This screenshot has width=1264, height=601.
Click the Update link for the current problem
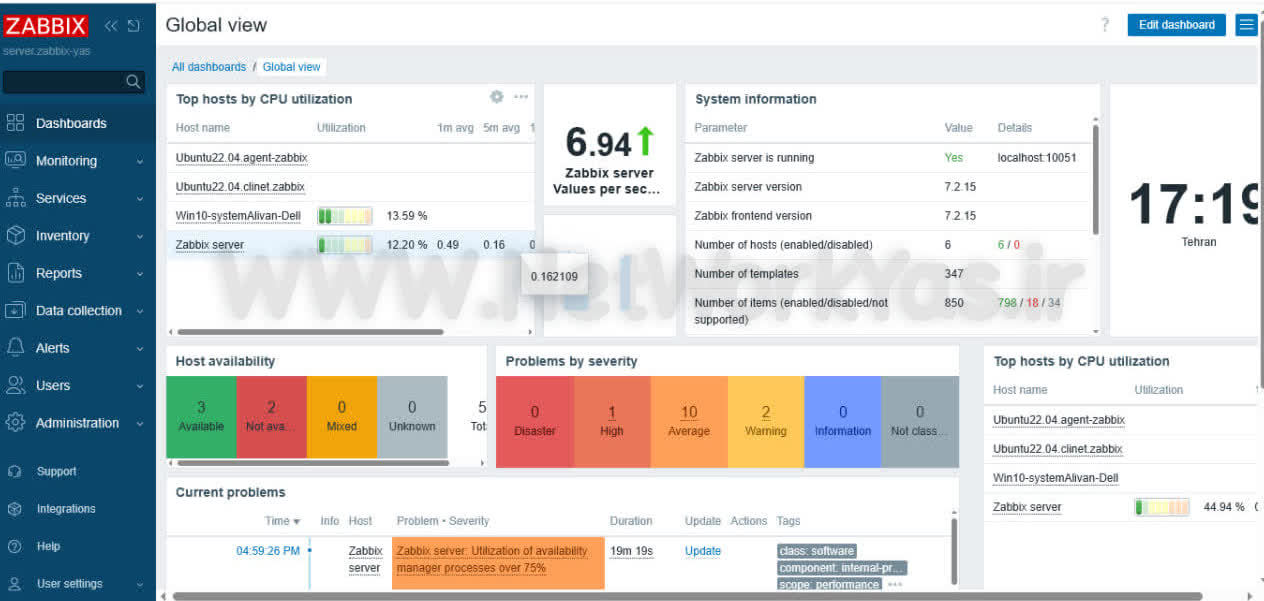point(703,551)
